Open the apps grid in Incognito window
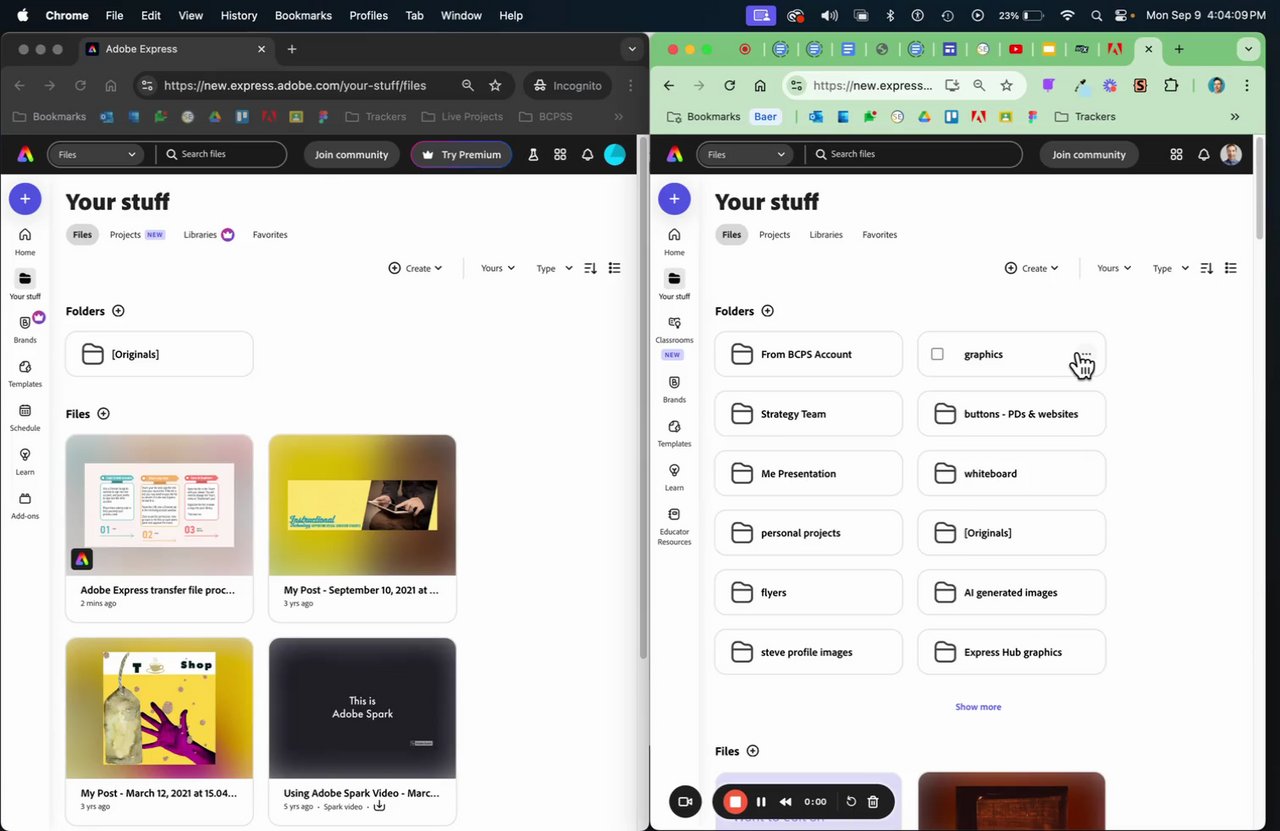 [x=560, y=155]
